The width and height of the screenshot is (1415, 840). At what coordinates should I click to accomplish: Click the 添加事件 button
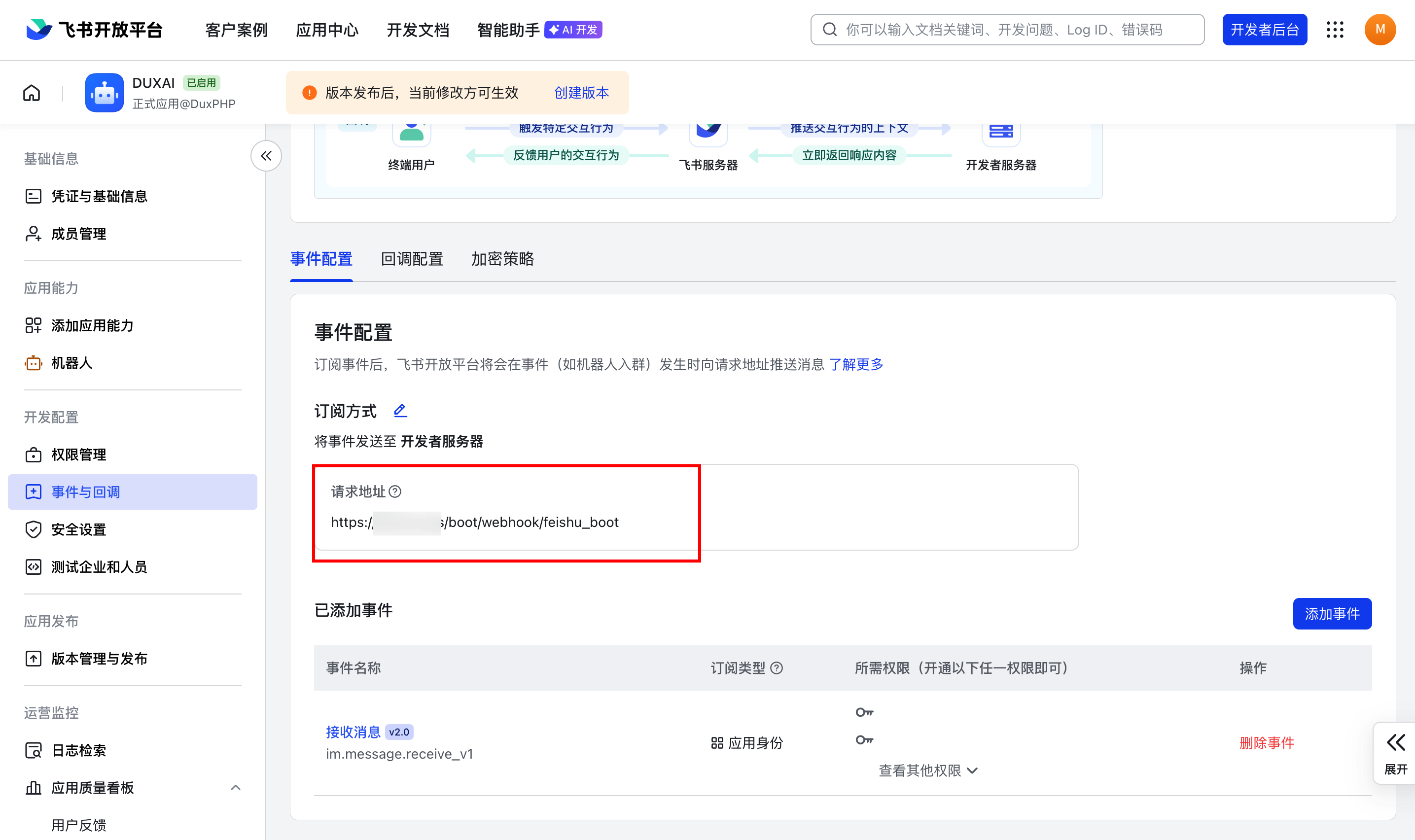point(1332,614)
